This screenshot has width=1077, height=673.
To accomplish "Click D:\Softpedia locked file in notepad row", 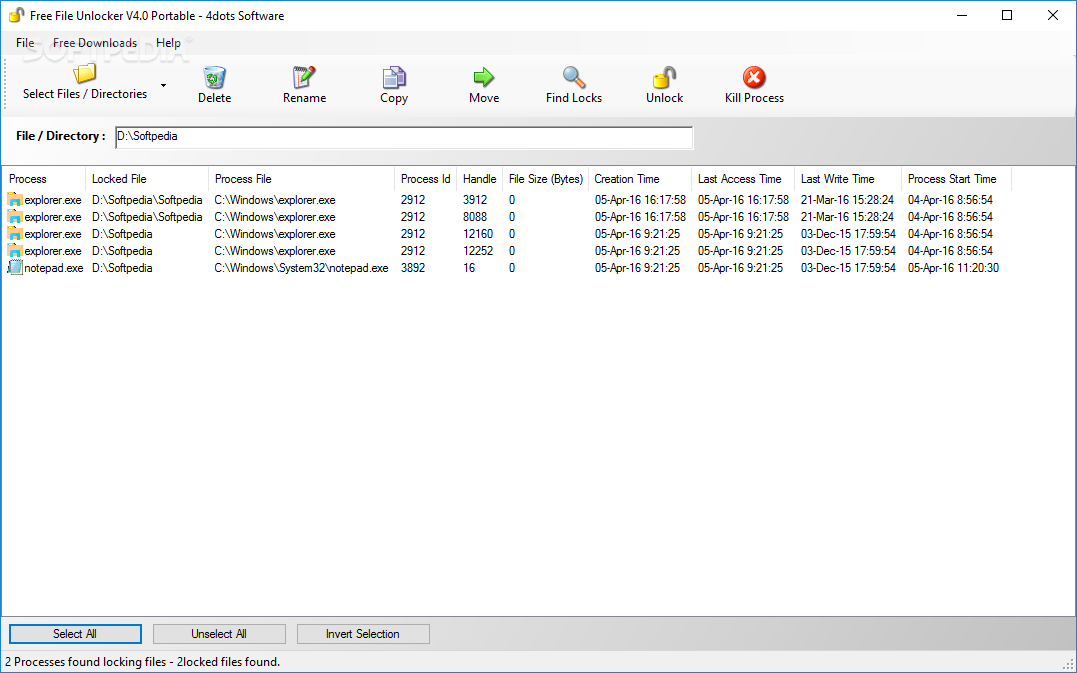I will 122,269.
